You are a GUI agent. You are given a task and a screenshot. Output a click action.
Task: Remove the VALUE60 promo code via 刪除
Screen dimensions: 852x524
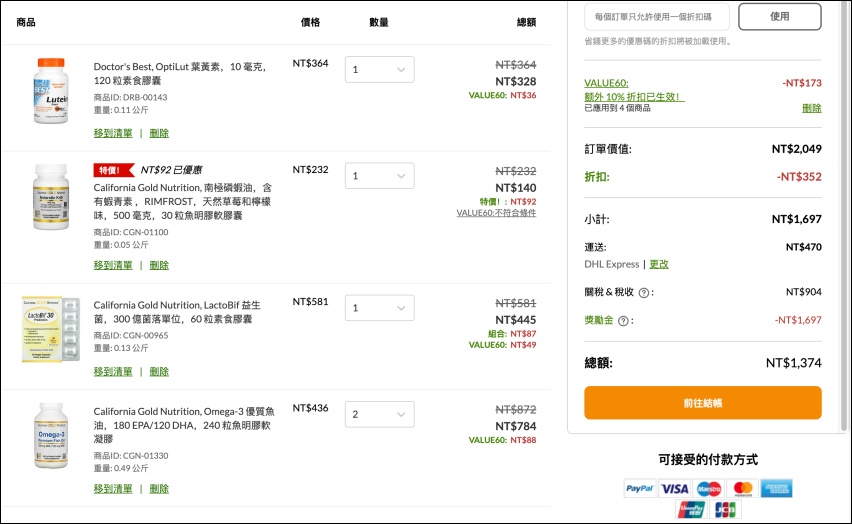click(x=811, y=108)
